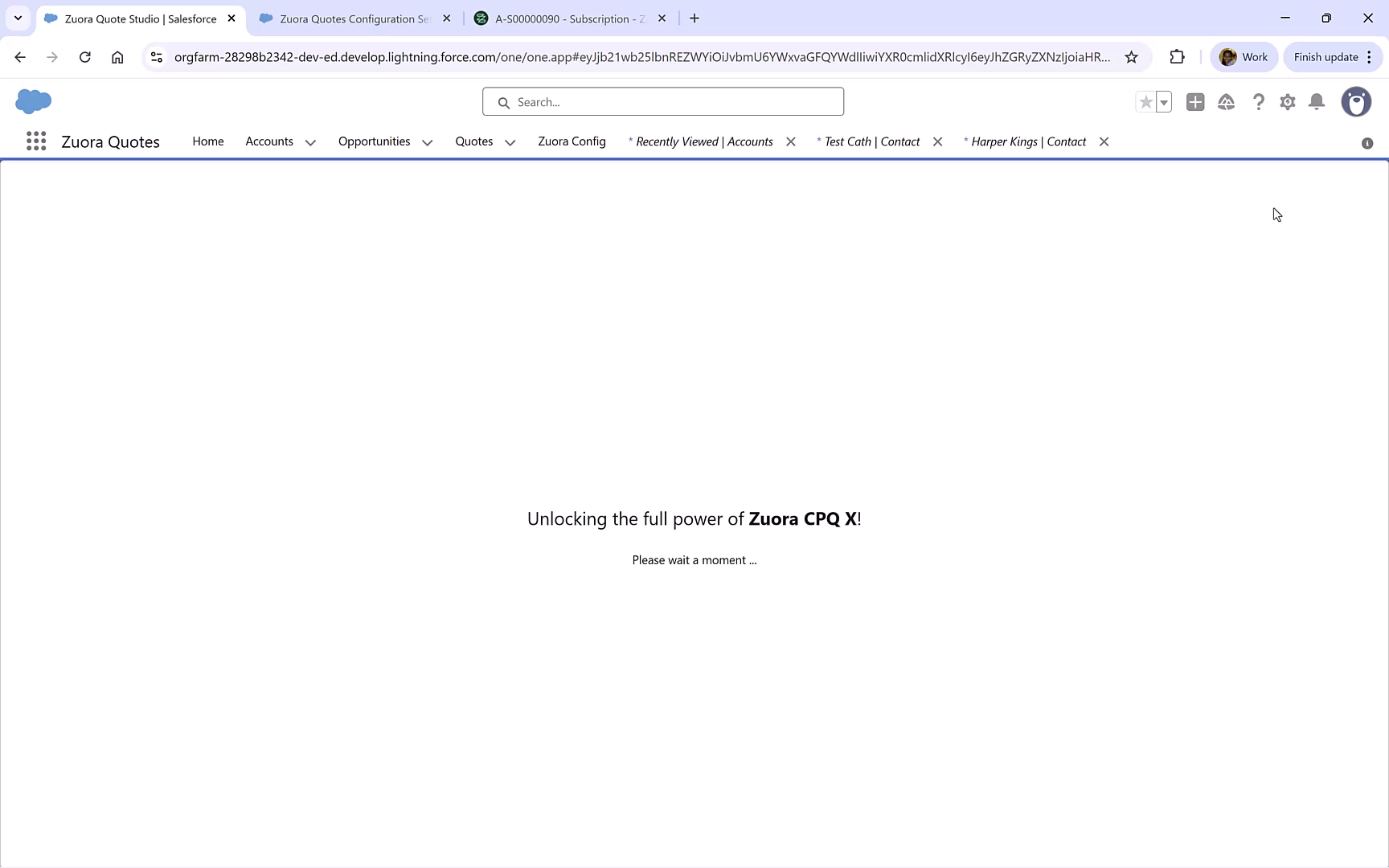Click the Finish update browser button

1325,56
